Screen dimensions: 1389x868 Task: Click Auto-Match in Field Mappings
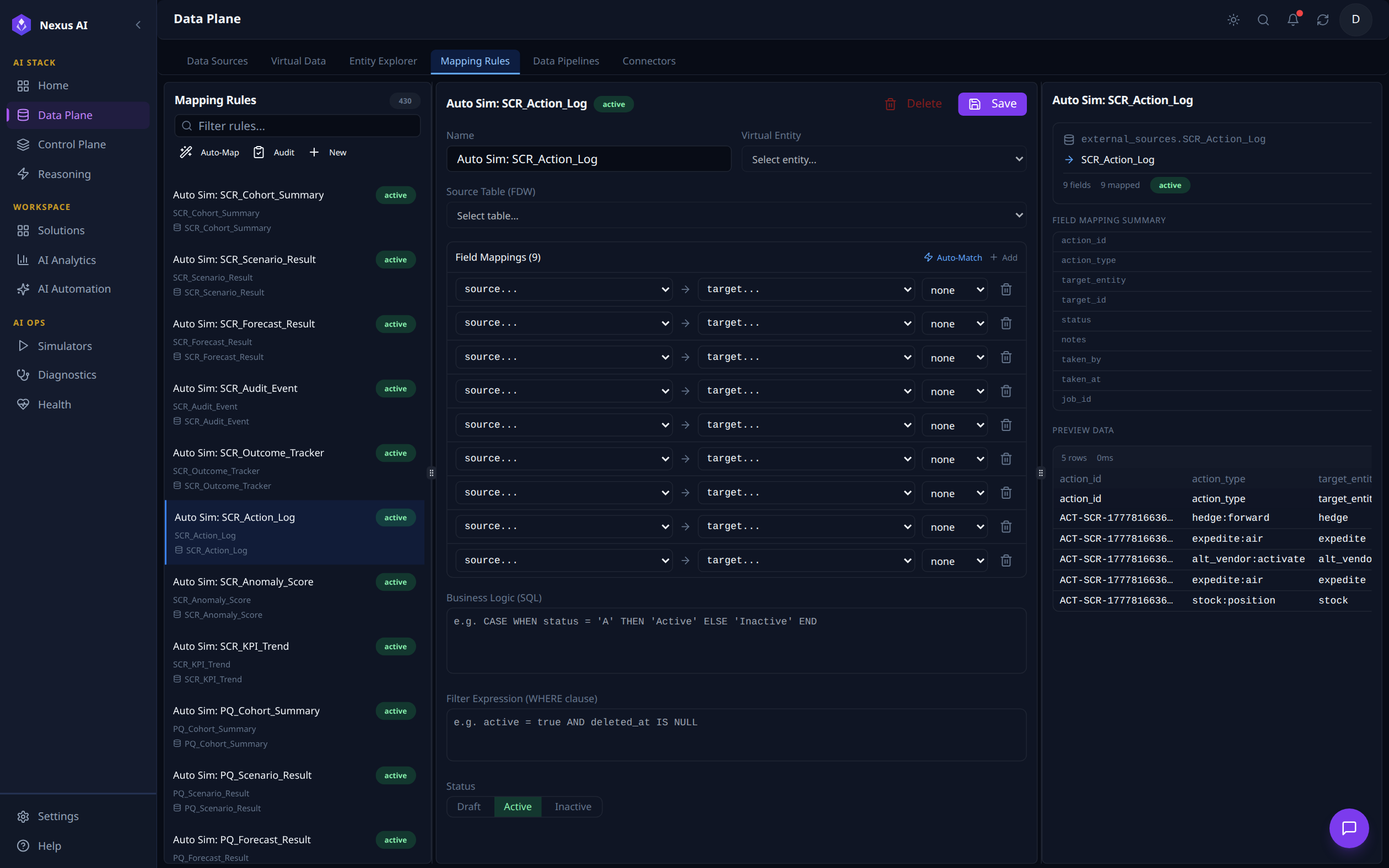(953, 257)
